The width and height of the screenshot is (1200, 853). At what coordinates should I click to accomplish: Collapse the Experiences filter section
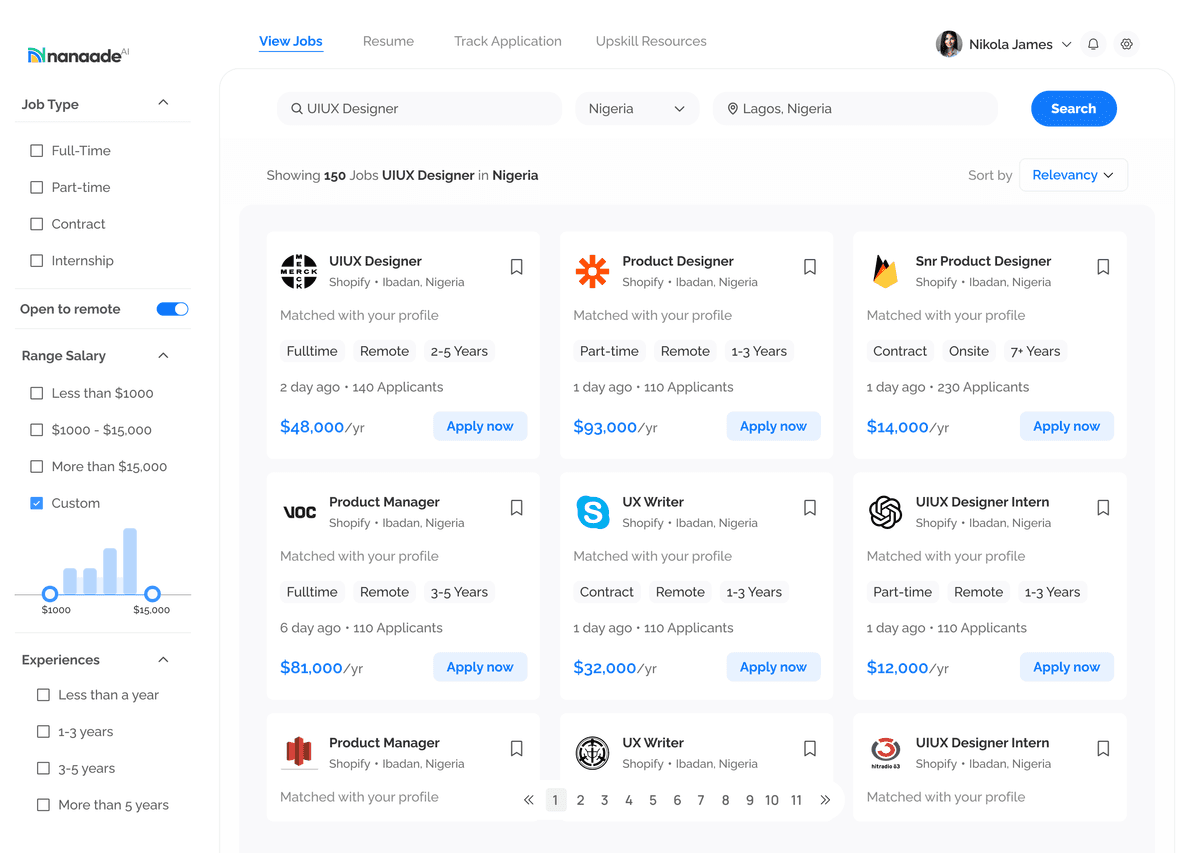pyautogui.click(x=163, y=660)
